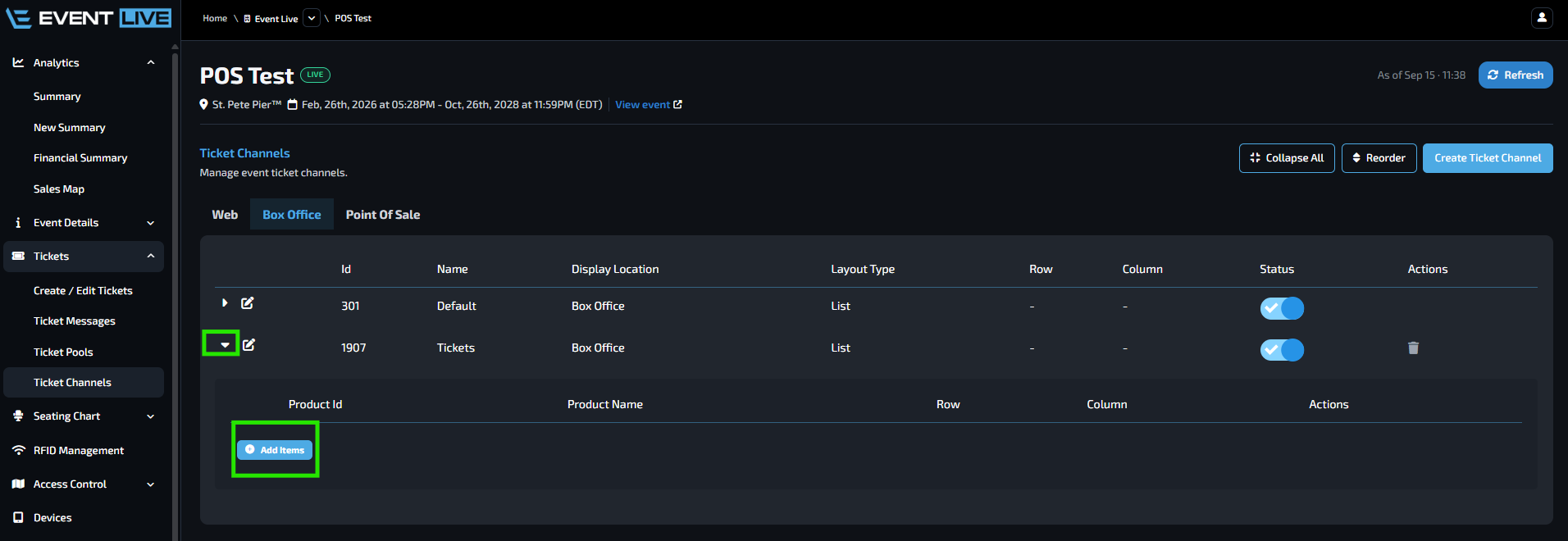Expand the Default channel row
This screenshot has height=541, width=1568.
coord(225,303)
